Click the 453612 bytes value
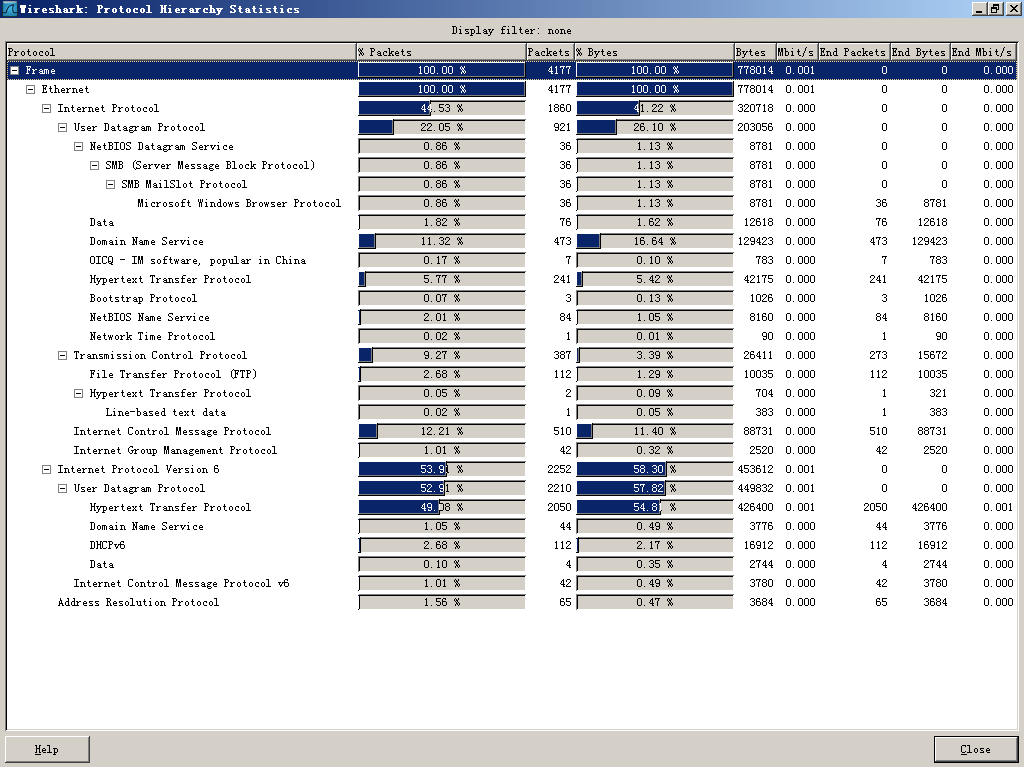Screen dimensions: 1024x768 click(x=755, y=470)
